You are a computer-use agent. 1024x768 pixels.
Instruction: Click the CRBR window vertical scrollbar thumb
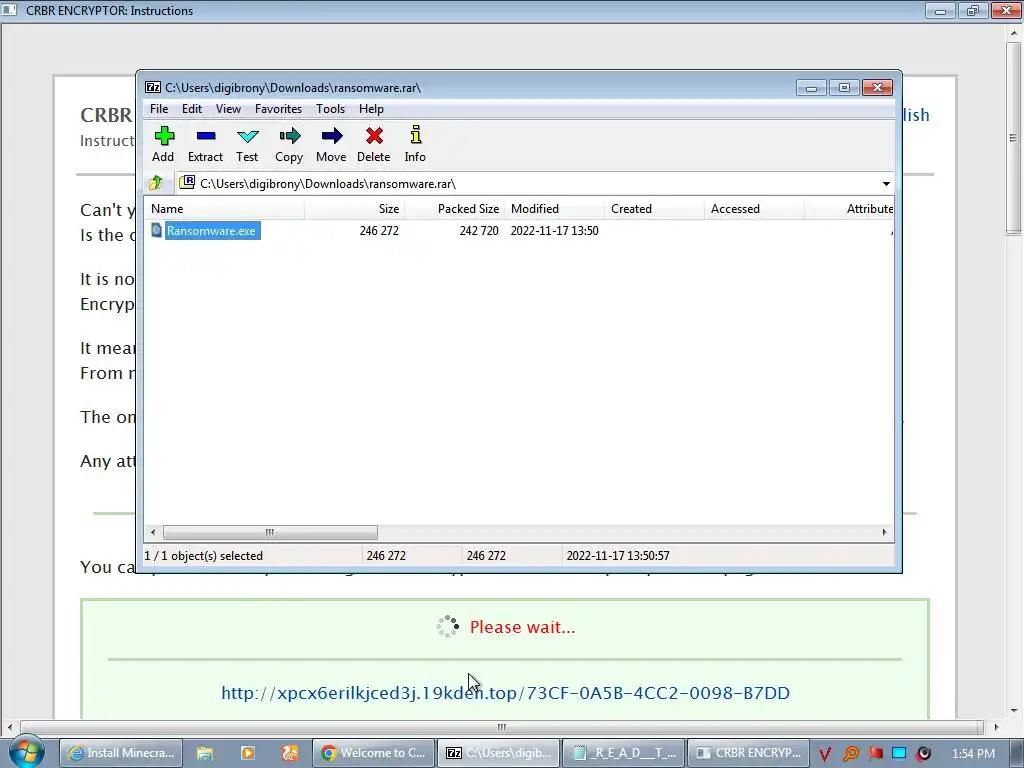(1013, 138)
